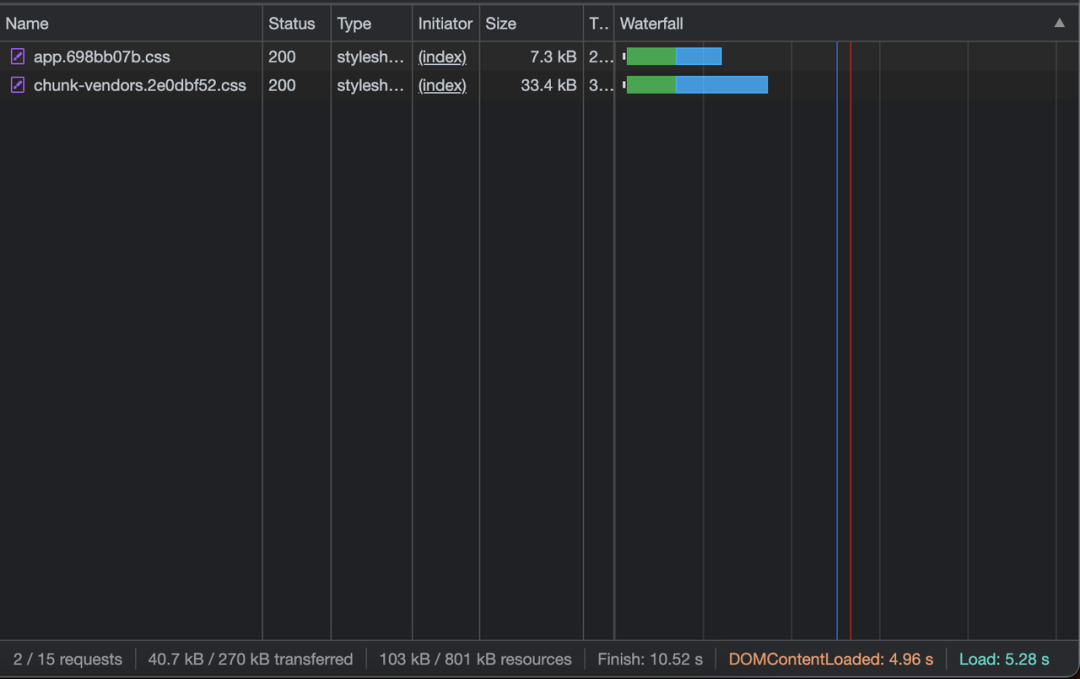
Task: Click the 200 status of app.698bb07b.css
Action: coord(282,56)
